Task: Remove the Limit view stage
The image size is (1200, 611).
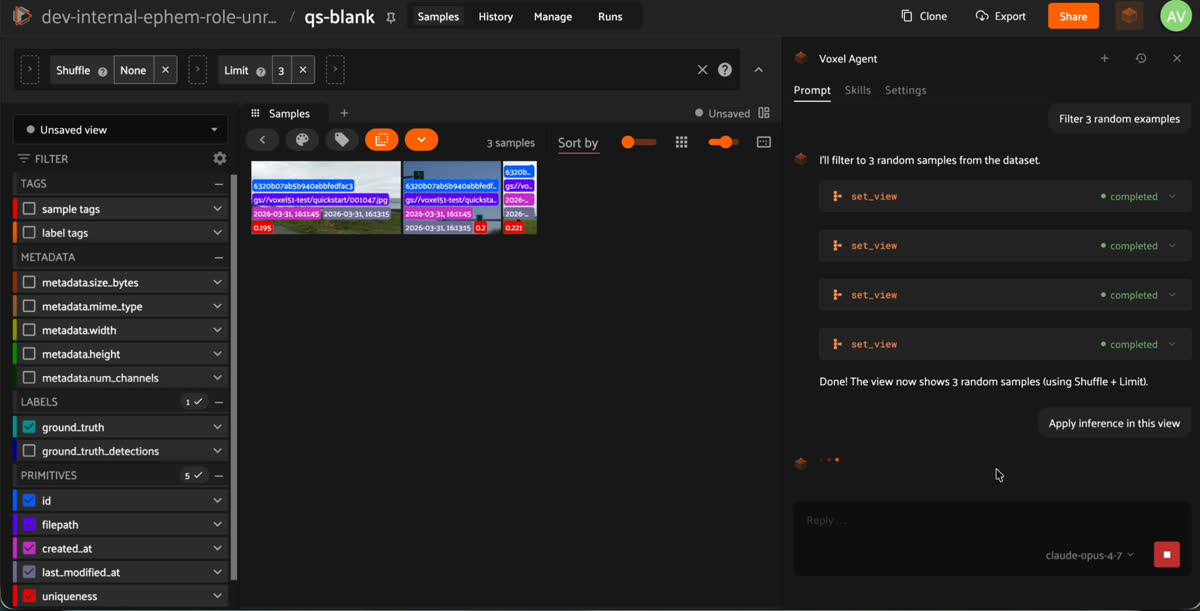Action: click(x=303, y=70)
